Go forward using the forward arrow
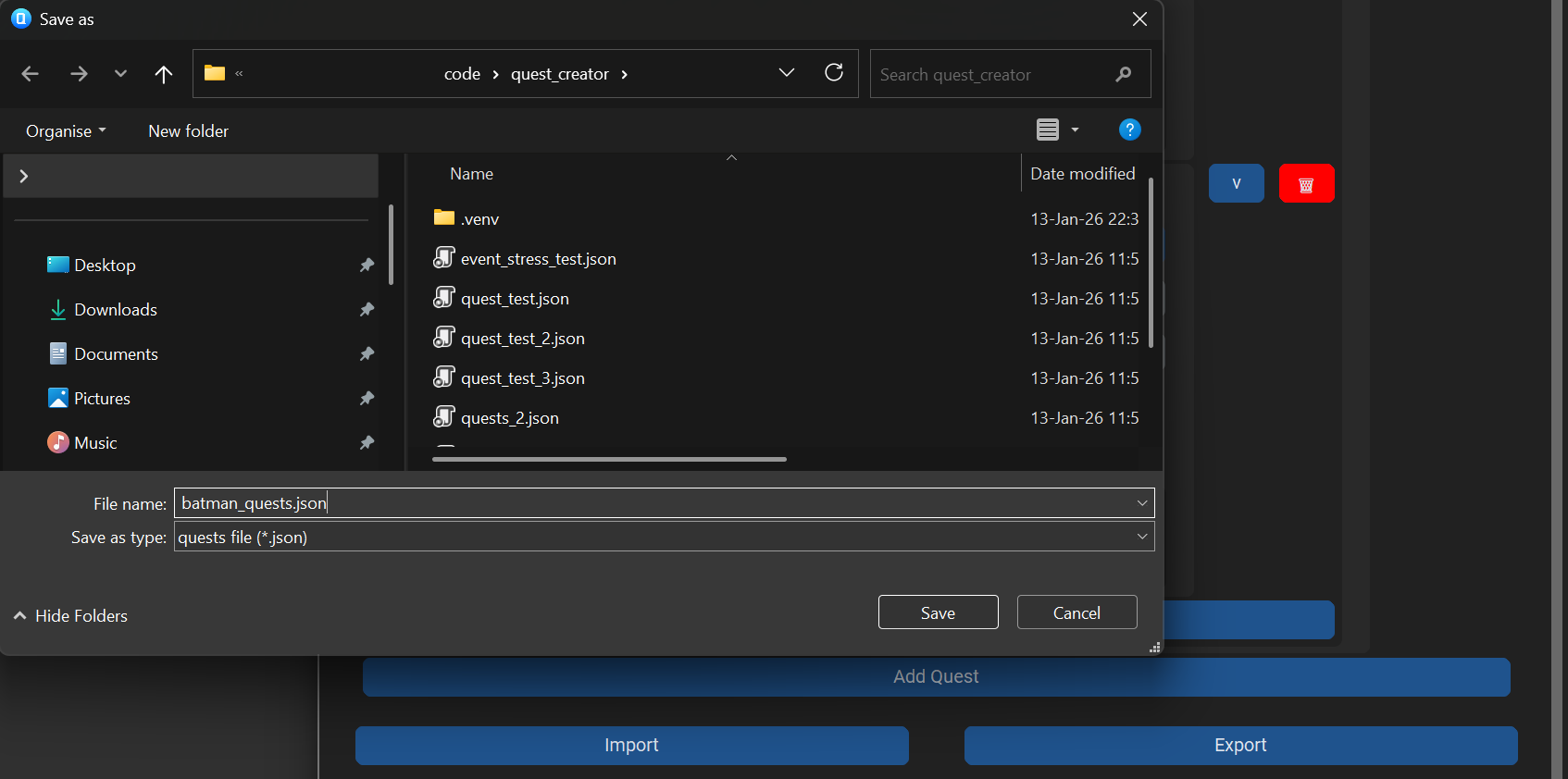Viewport: 1568px width, 779px height. tap(79, 74)
